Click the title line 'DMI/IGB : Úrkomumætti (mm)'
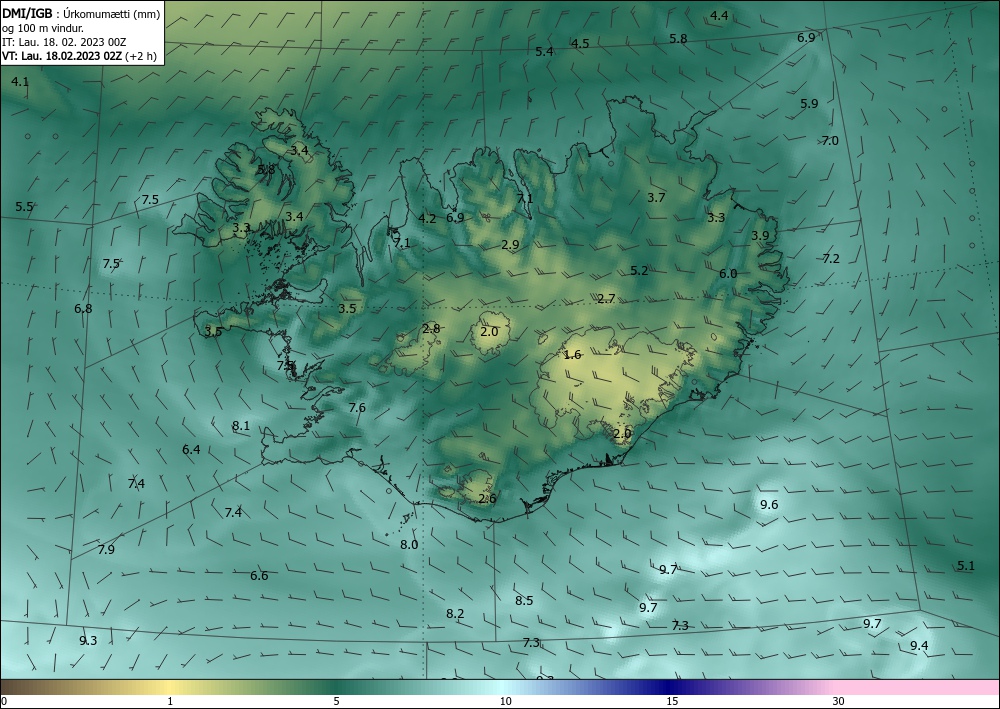Viewport: 1000px width, 709px height. coord(80,14)
